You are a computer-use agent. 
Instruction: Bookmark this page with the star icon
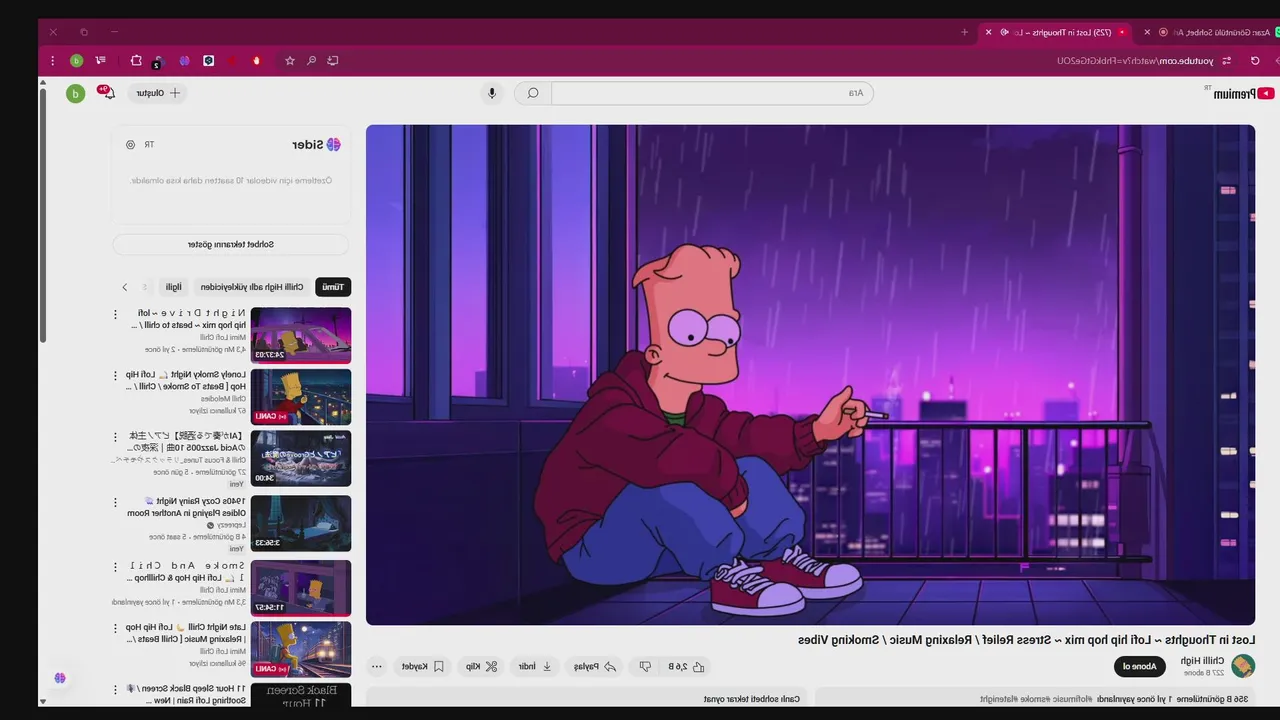(290, 61)
